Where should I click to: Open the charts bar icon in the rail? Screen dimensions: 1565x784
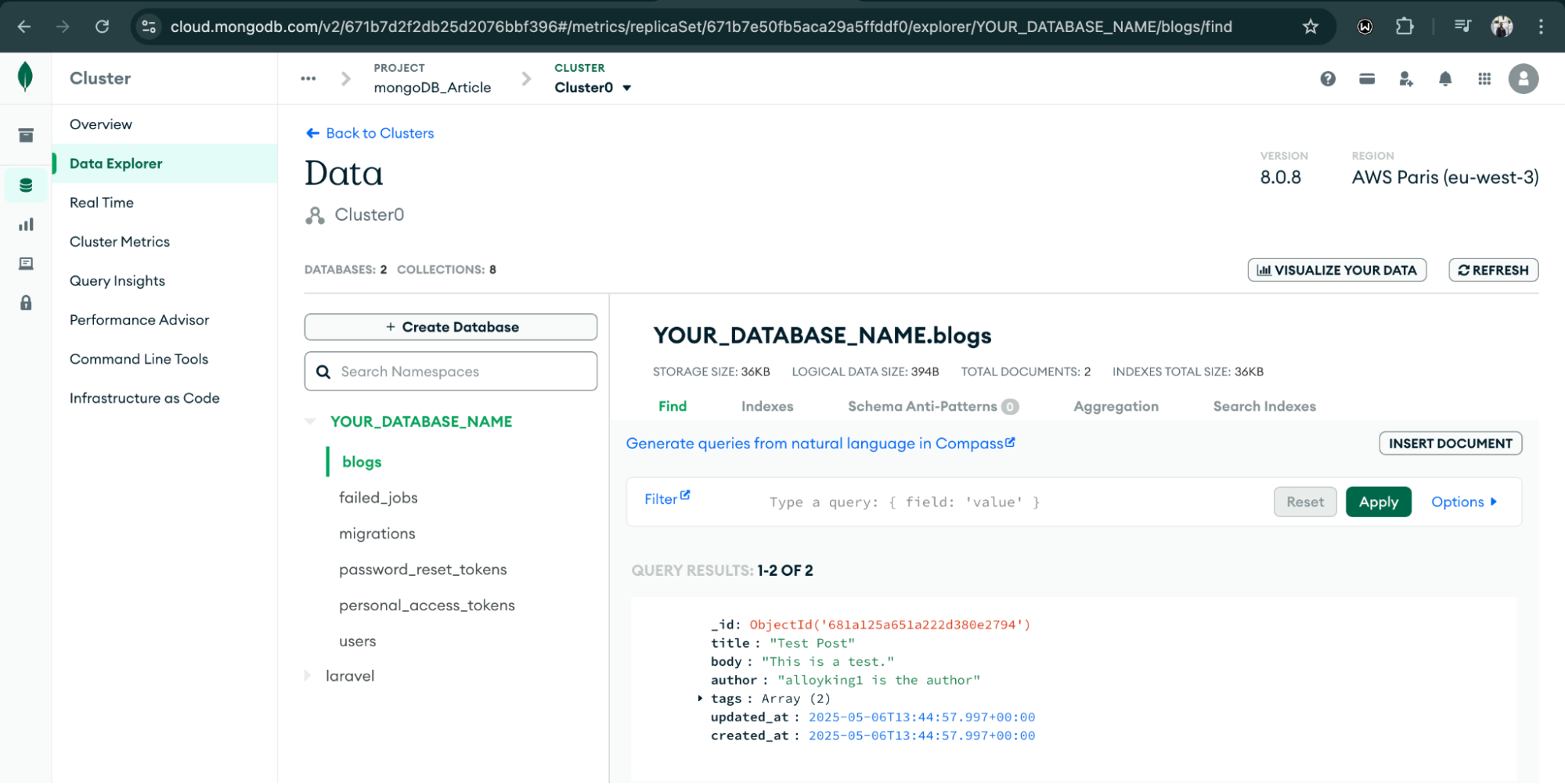point(26,225)
